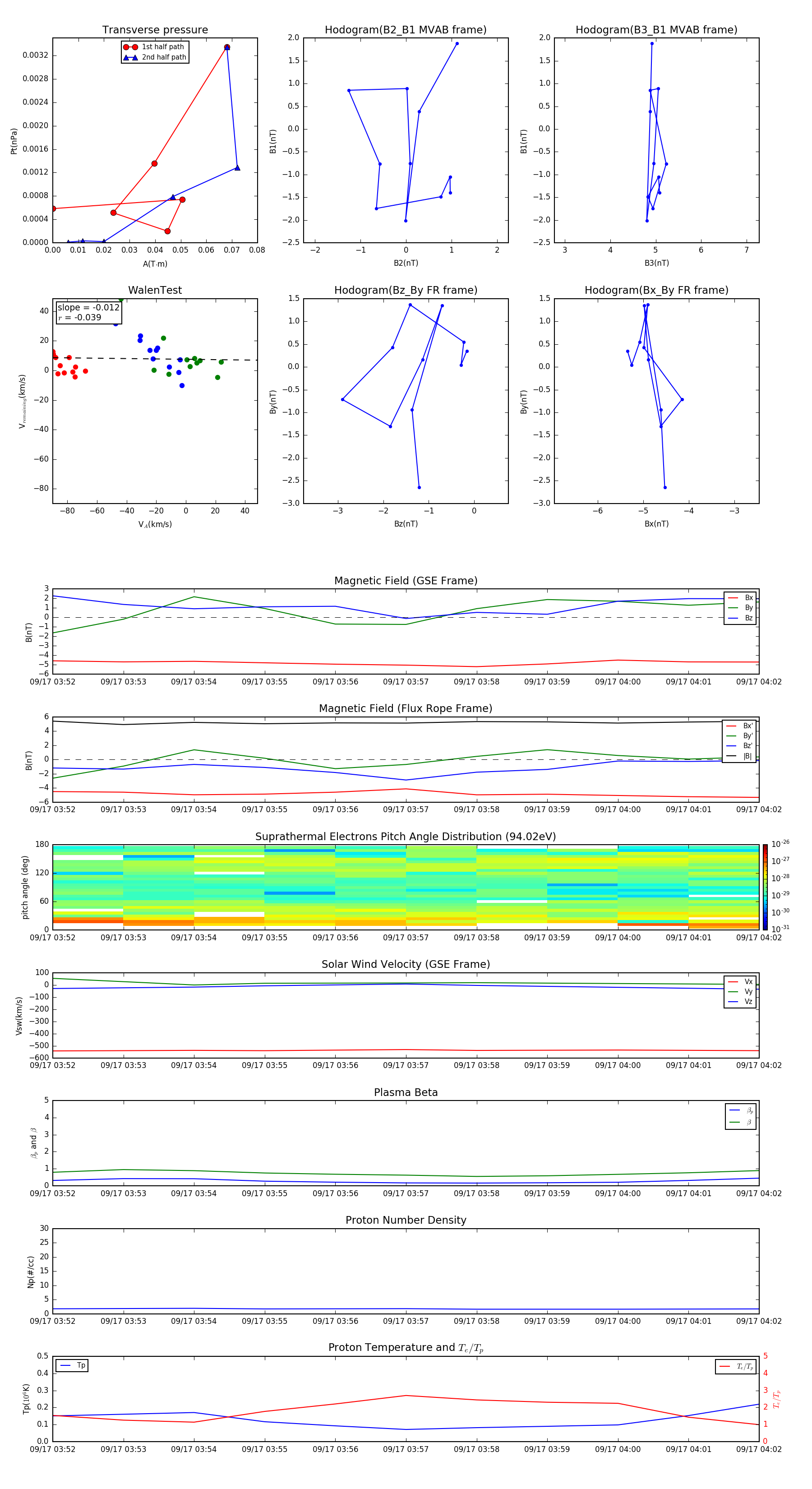812x1489 pixels.
Task: Click the 'V_A(km/s)' axis label
Action: (x=155, y=524)
